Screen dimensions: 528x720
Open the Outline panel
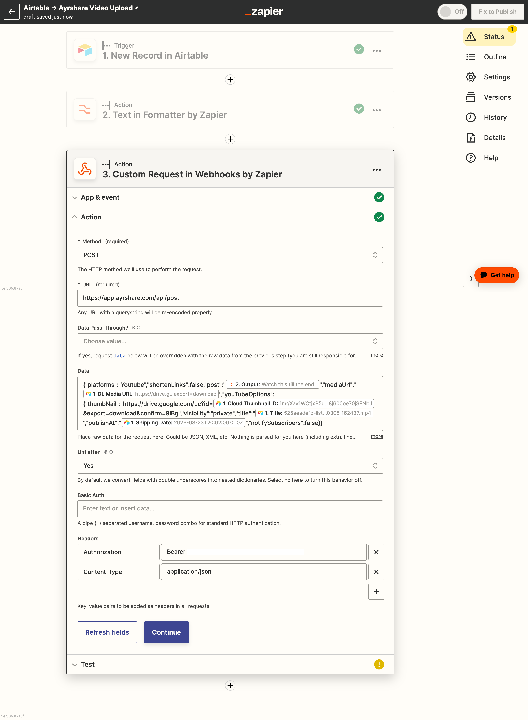489,57
